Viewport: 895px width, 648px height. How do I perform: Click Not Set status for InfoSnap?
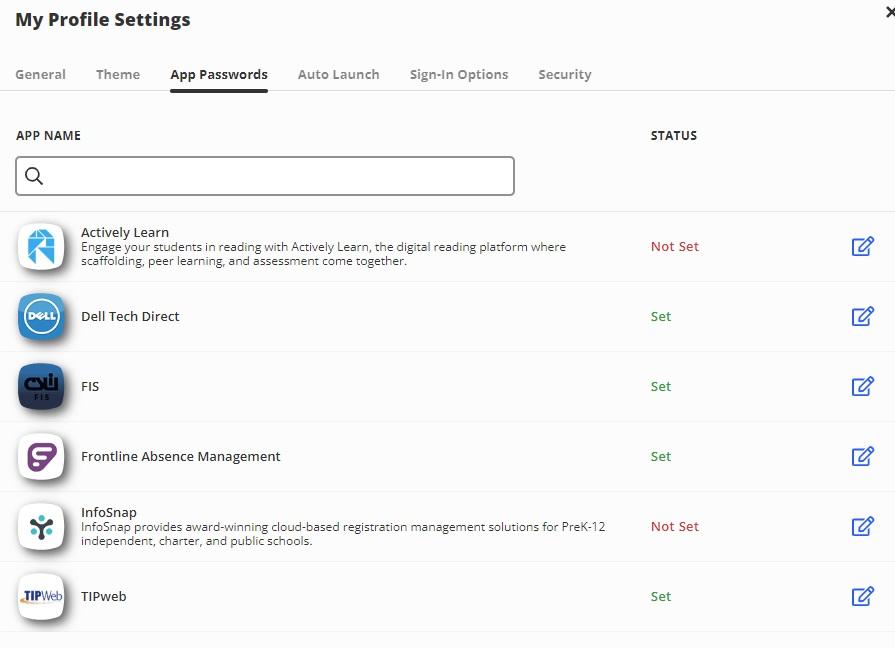[x=675, y=526]
